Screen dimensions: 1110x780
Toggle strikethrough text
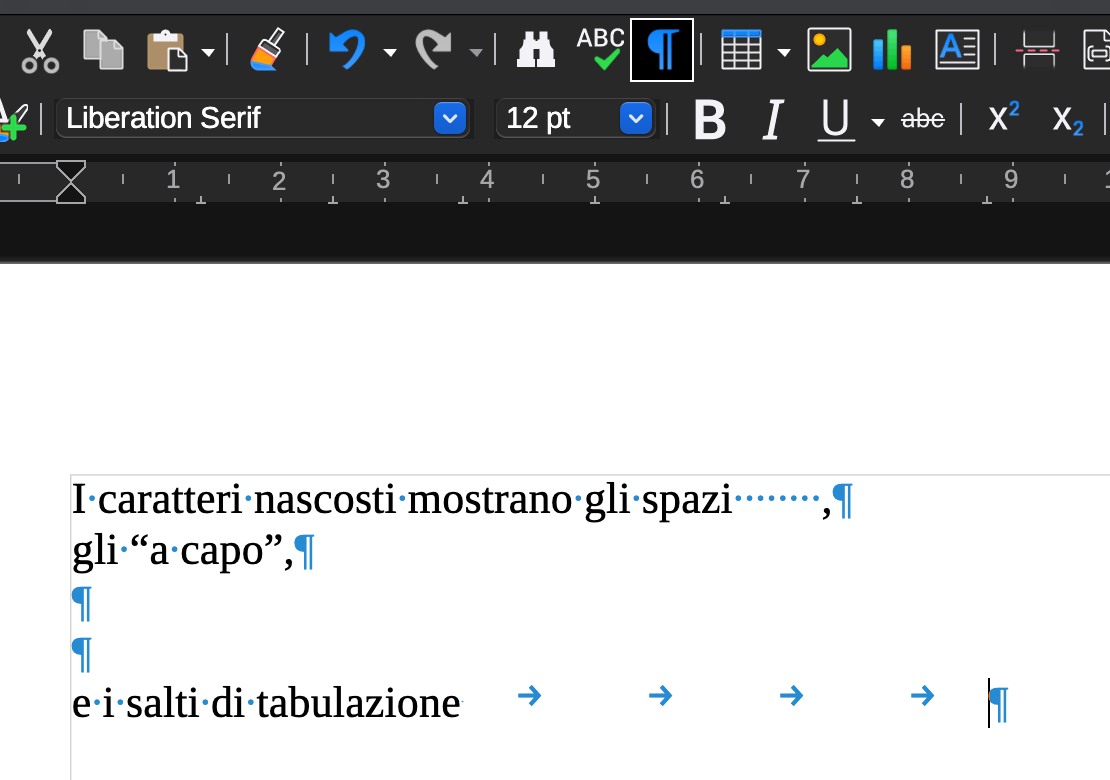coord(922,120)
